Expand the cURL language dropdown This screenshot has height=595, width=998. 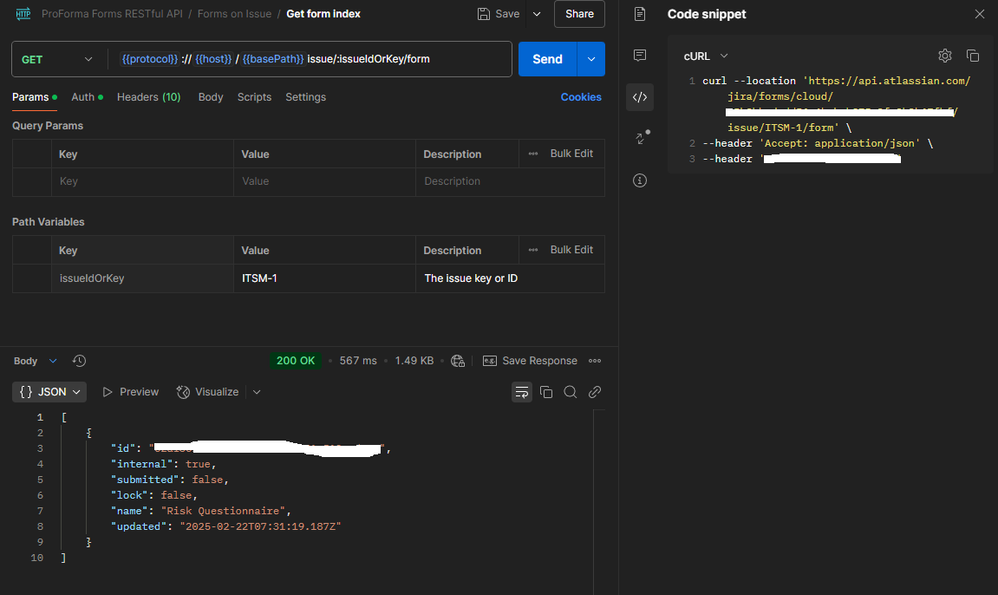706,56
